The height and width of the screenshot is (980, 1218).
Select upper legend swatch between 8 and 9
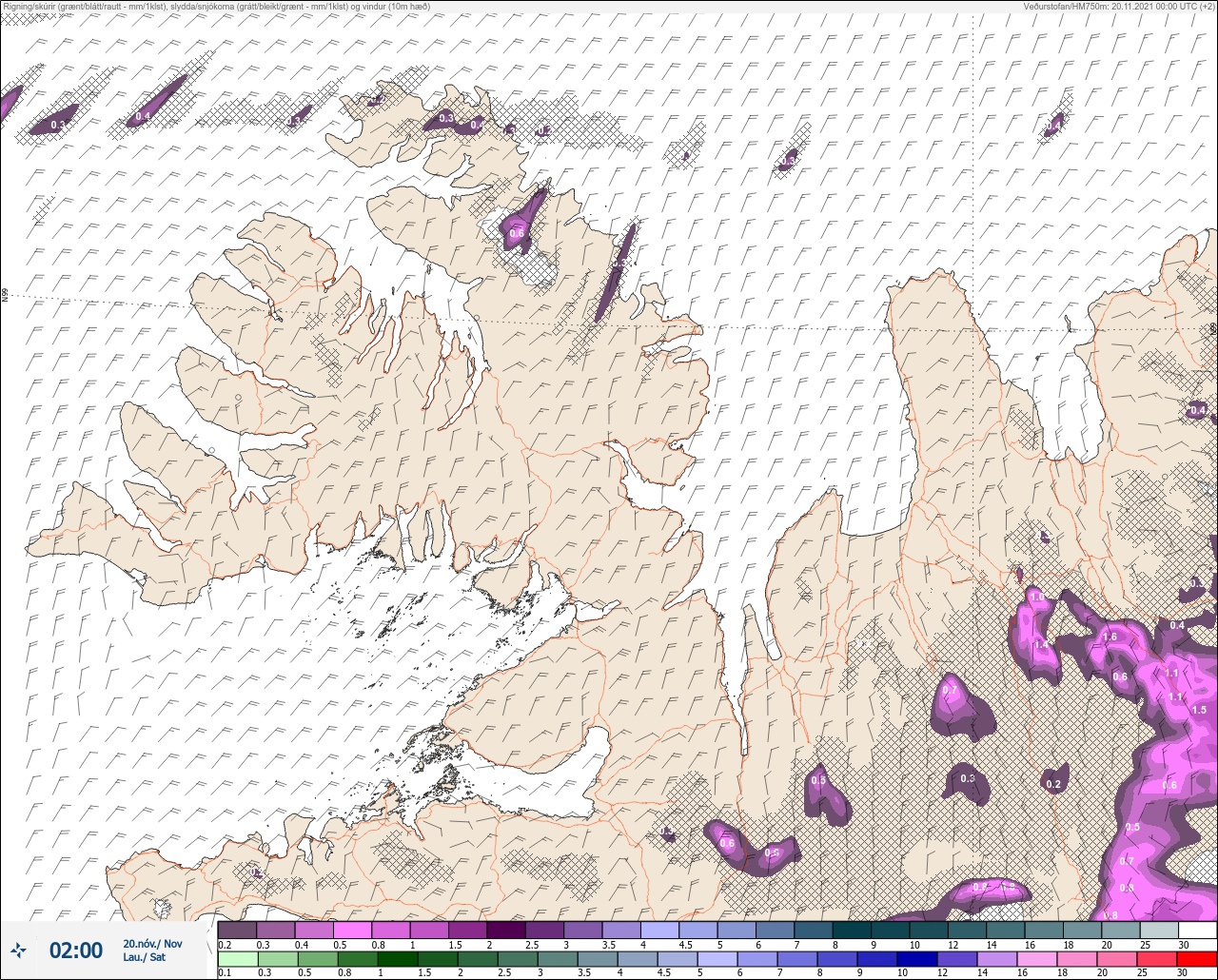[851, 930]
